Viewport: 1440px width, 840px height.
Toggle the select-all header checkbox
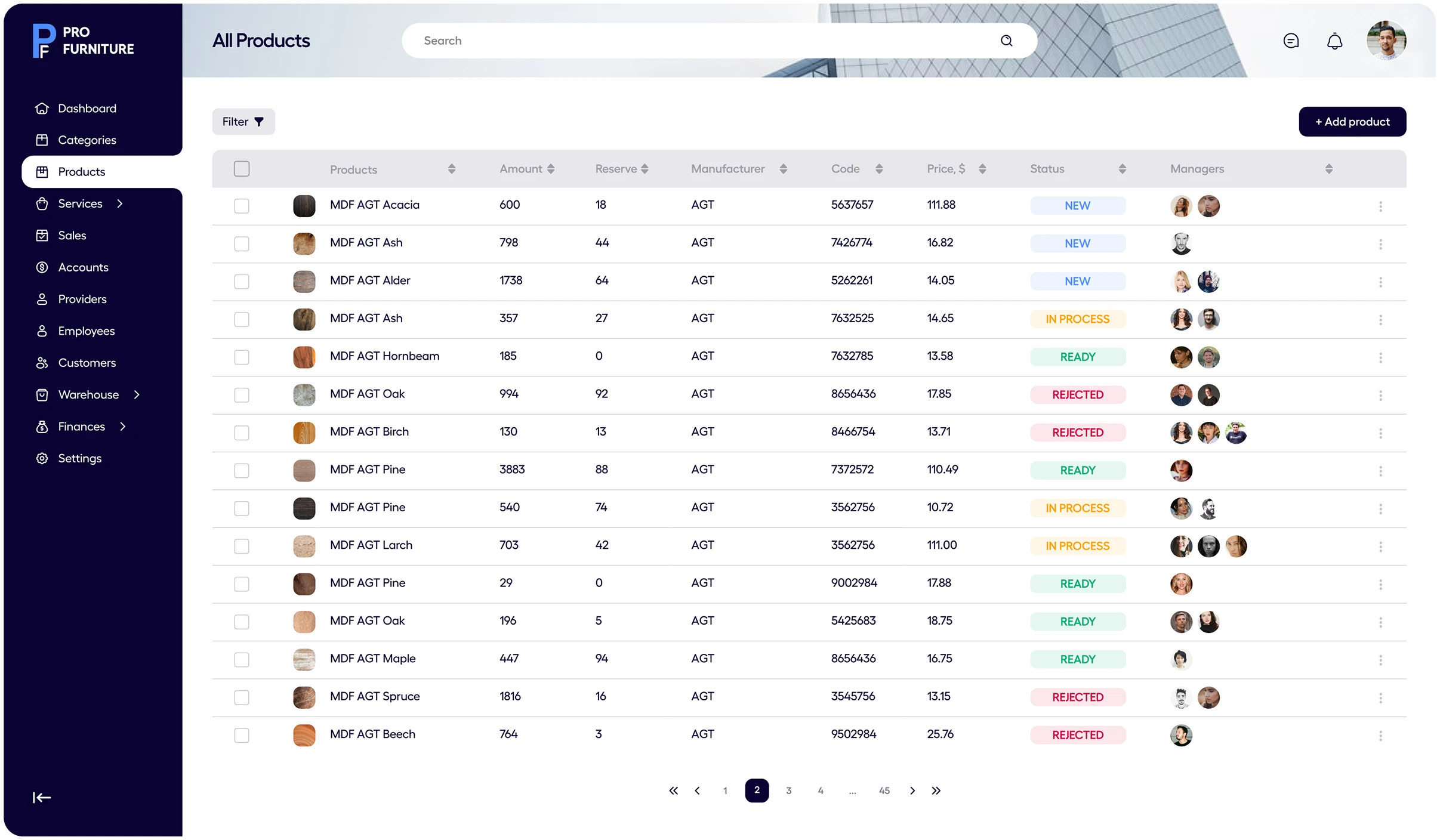242,169
